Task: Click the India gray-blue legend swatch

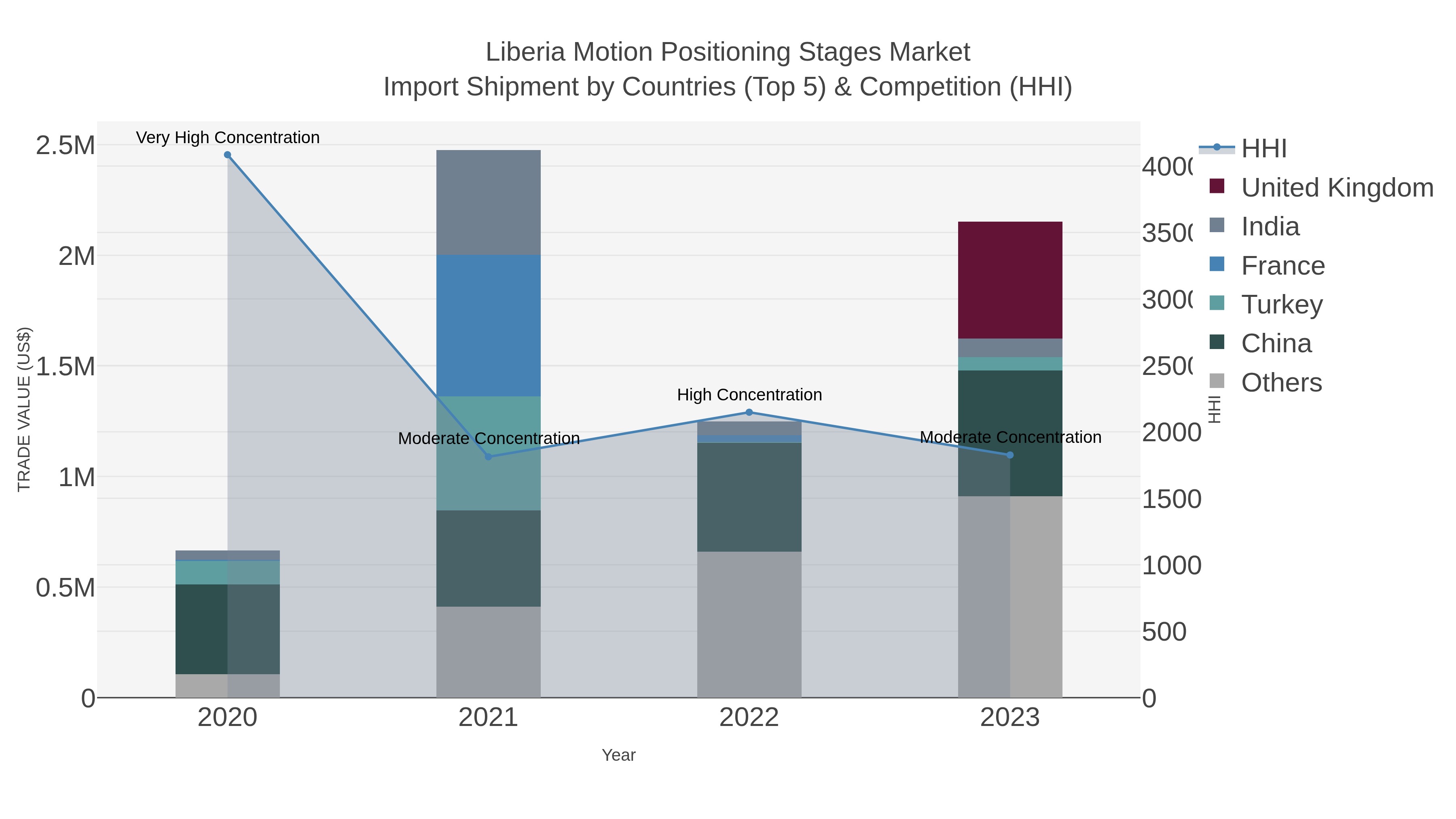Action: [1217, 225]
